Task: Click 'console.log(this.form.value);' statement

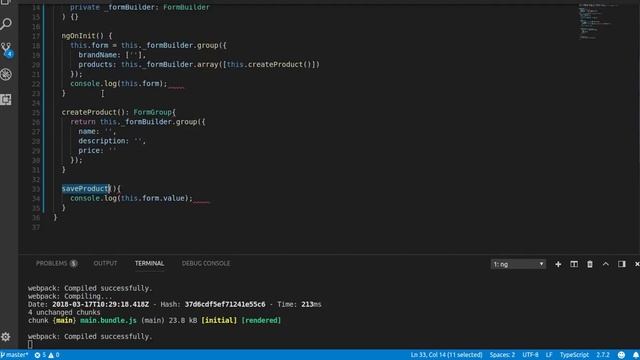Action: coord(131,198)
